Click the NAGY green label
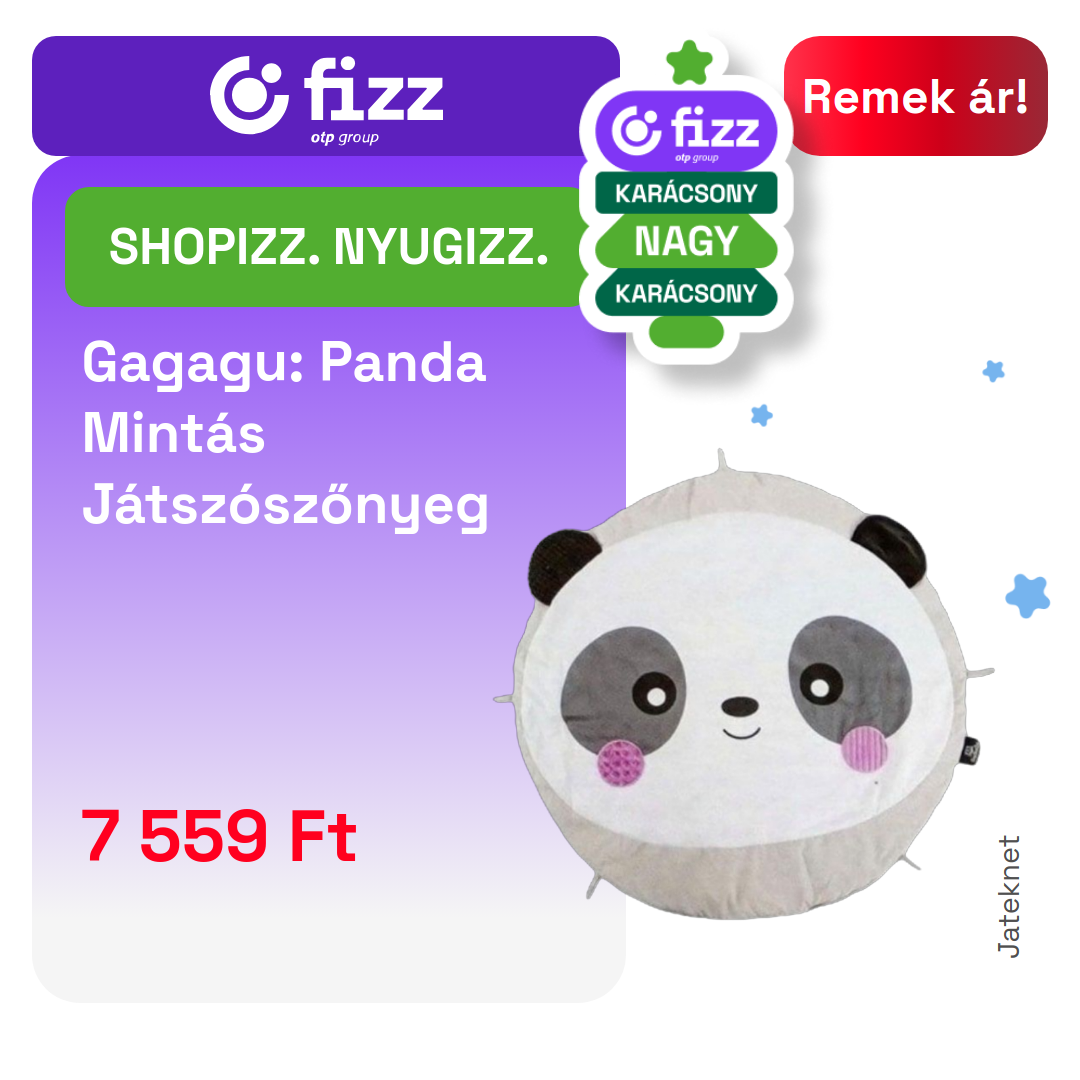The height and width of the screenshot is (1080, 1080). click(x=686, y=242)
